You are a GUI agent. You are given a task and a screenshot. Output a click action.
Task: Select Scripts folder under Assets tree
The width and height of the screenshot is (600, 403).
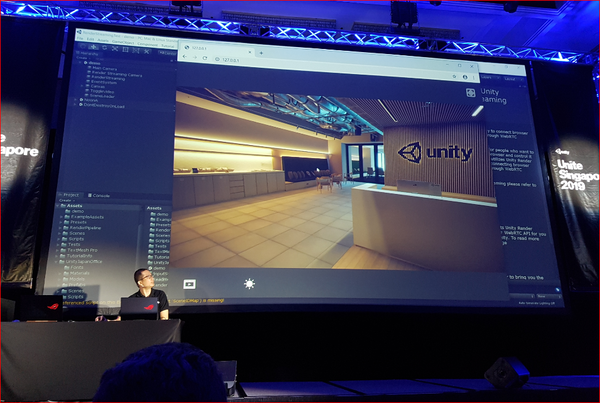pos(73,239)
